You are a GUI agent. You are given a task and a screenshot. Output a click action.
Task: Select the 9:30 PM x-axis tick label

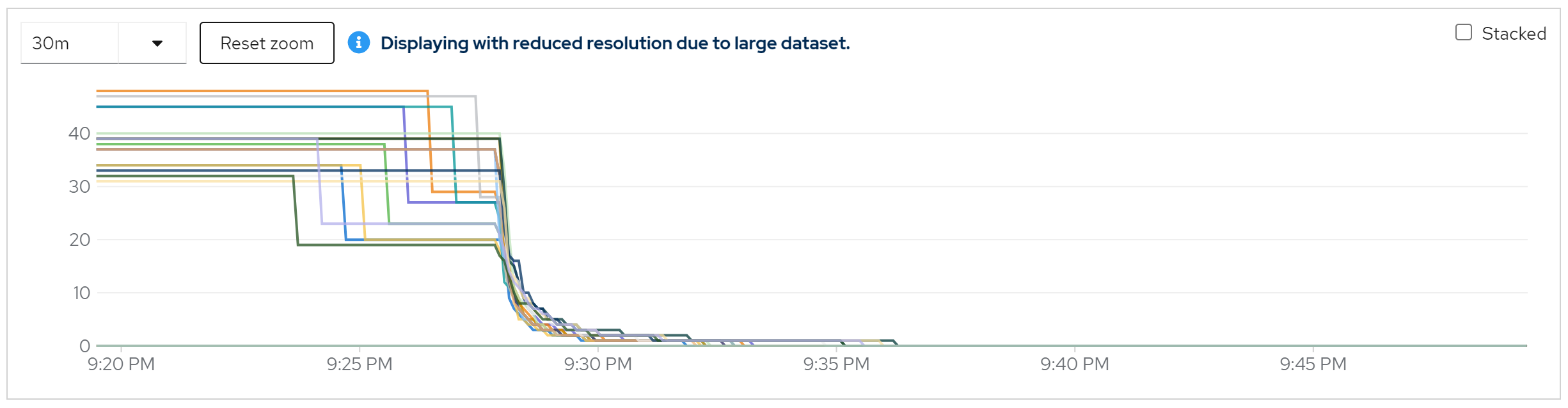click(x=598, y=364)
